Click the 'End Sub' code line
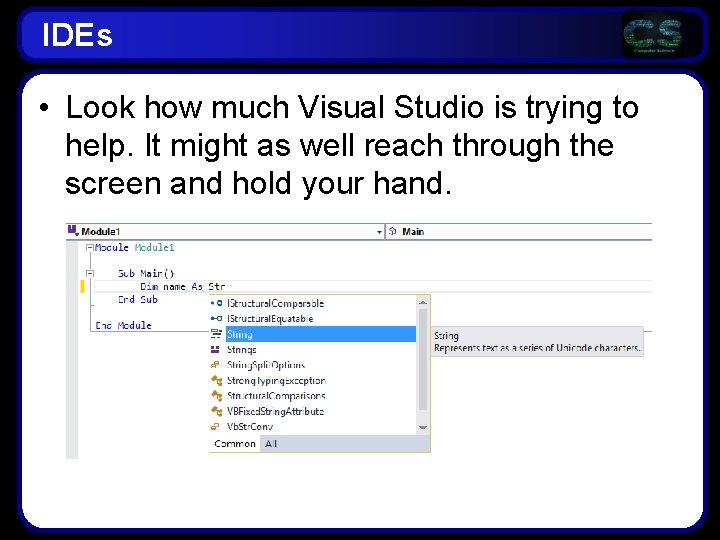This screenshot has width=720, height=540. click(138, 299)
